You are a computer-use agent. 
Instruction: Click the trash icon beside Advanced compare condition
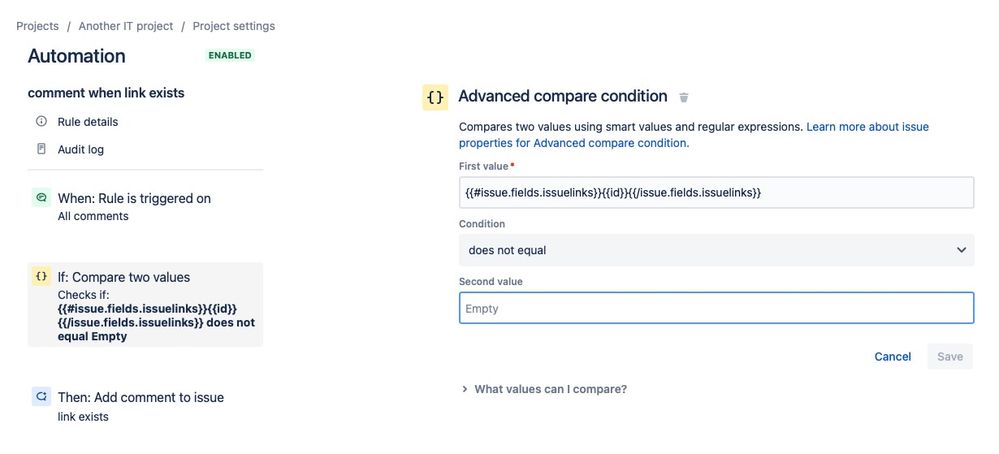[684, 97]
